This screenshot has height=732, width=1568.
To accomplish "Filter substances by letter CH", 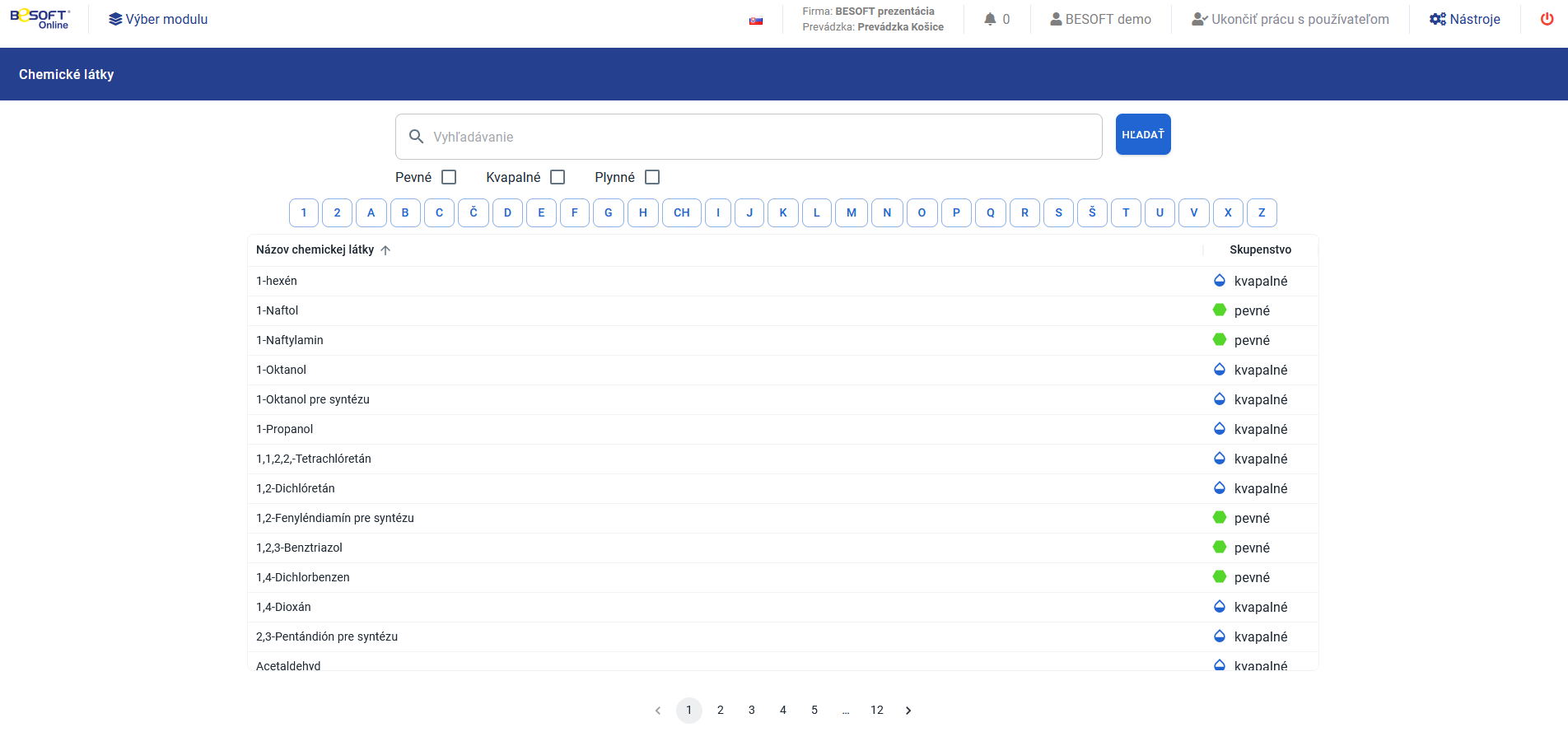I will [x=682, y=212].
